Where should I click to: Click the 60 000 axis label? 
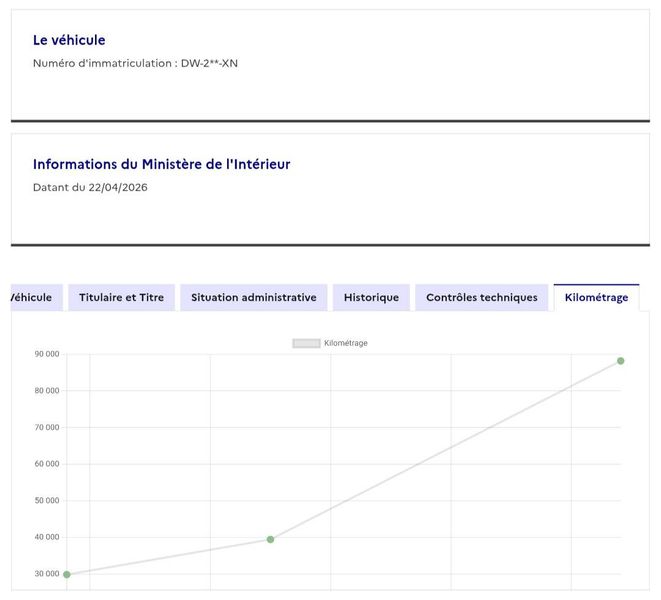47,464
